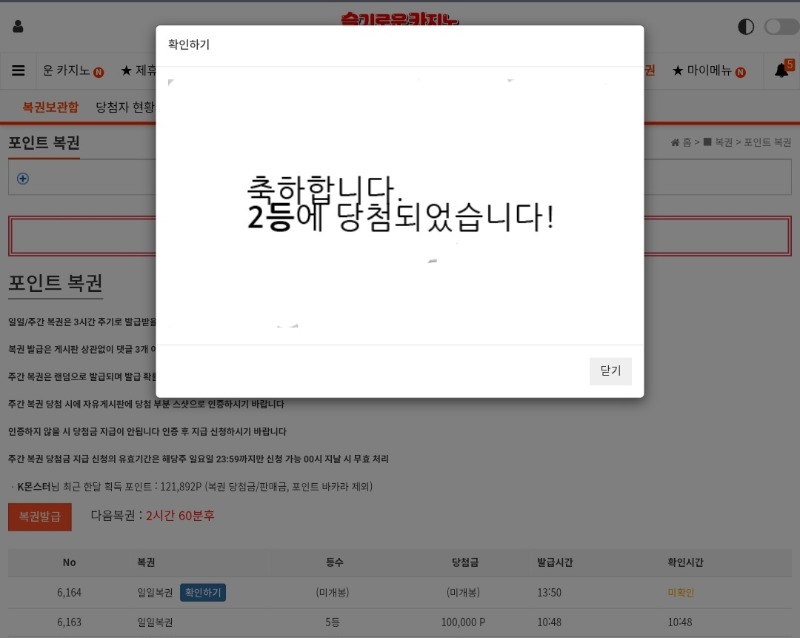Click the 미확인 status for ticket 6,164
Screen dimensions: 800x638
click(680, 593)
